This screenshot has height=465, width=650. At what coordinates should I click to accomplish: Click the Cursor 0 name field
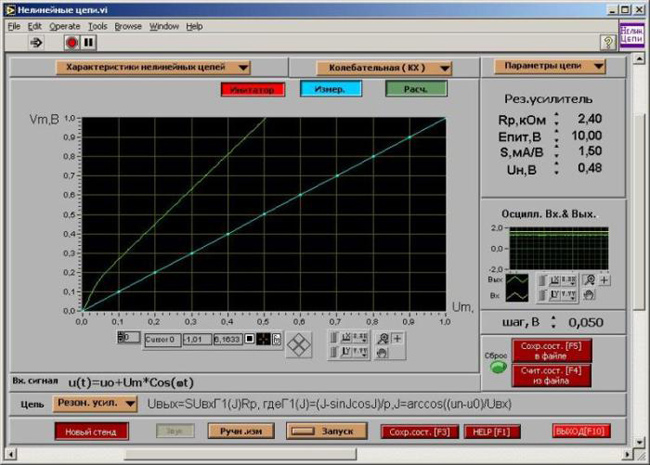(162, 340)
